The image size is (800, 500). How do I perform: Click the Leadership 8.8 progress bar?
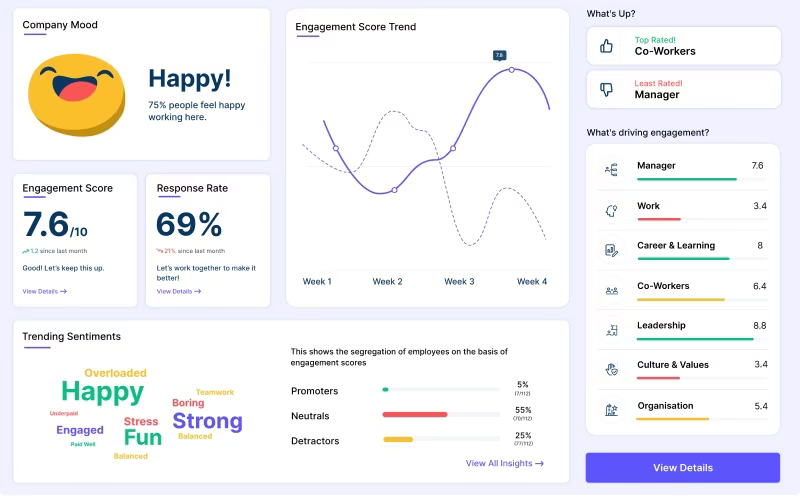coord(695,339)
